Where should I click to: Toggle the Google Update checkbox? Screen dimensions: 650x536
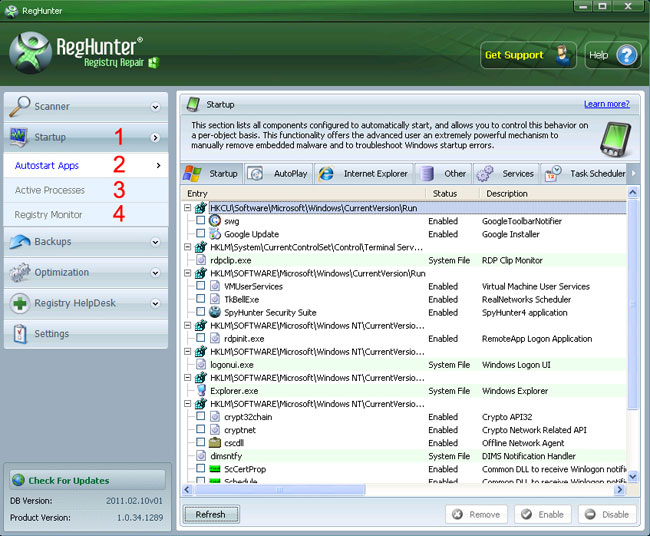coord(201,234)
